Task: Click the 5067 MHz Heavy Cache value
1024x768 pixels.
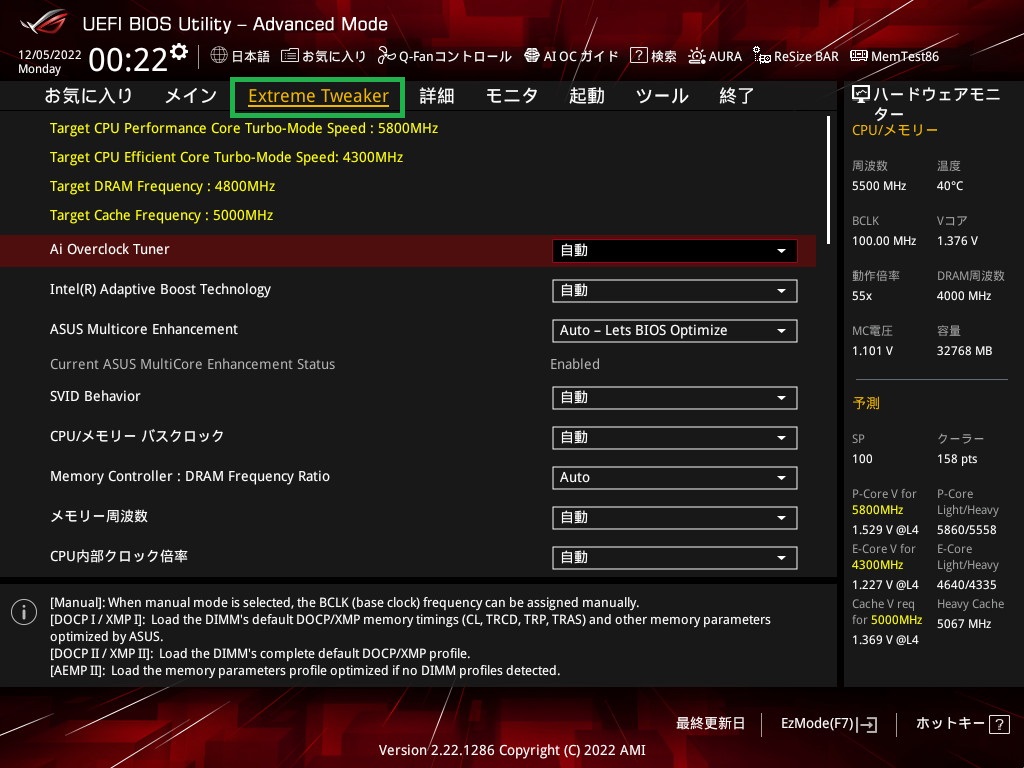Action: (963, 624)
